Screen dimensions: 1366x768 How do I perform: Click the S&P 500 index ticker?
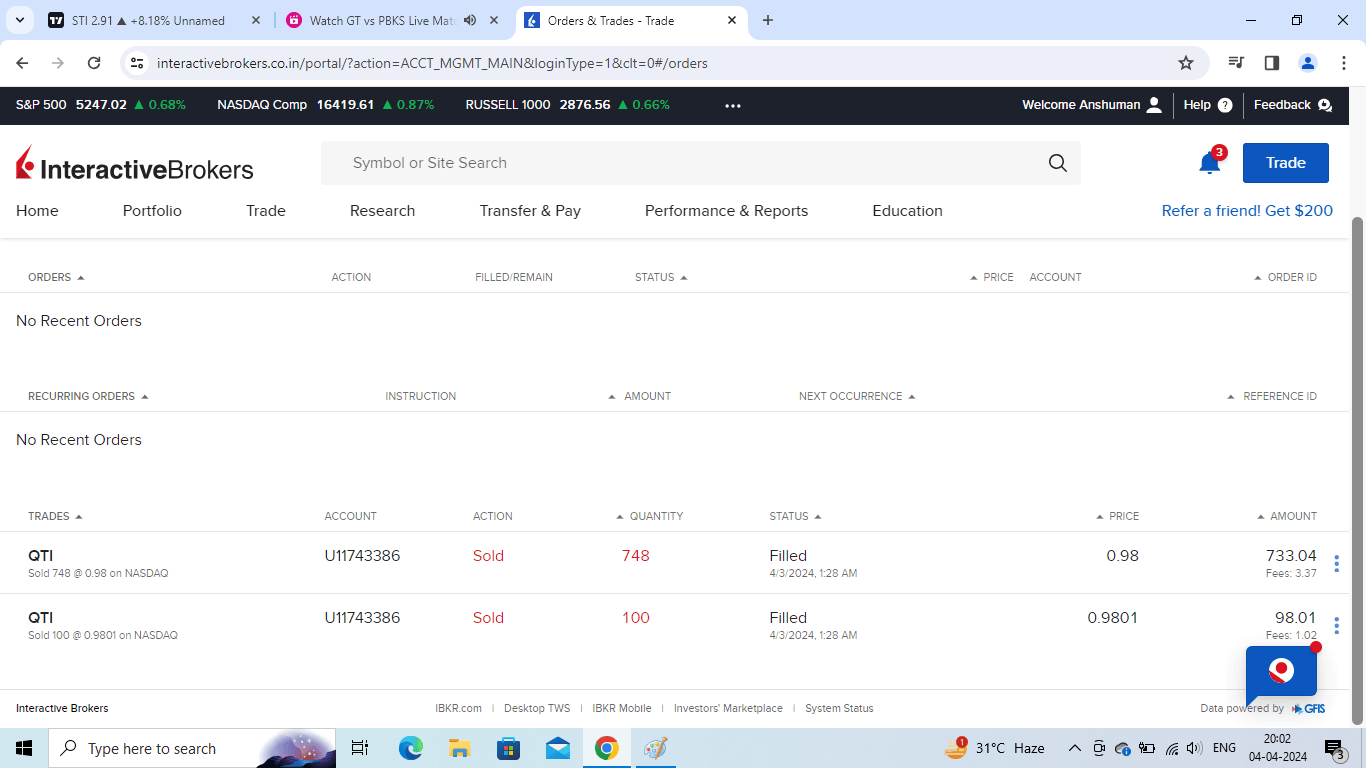101,105
